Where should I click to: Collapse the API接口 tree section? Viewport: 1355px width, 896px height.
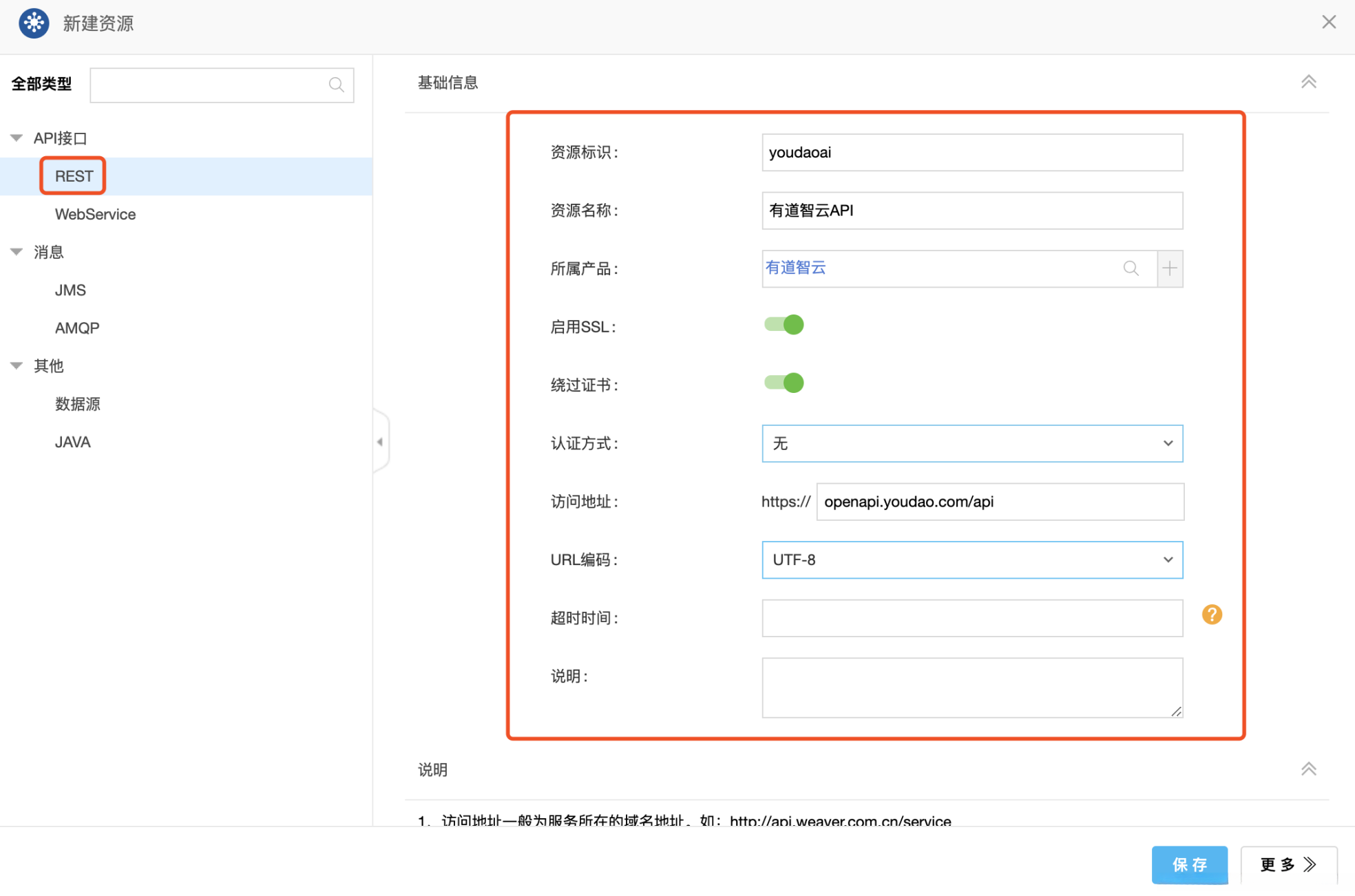[x=17, y=137]
